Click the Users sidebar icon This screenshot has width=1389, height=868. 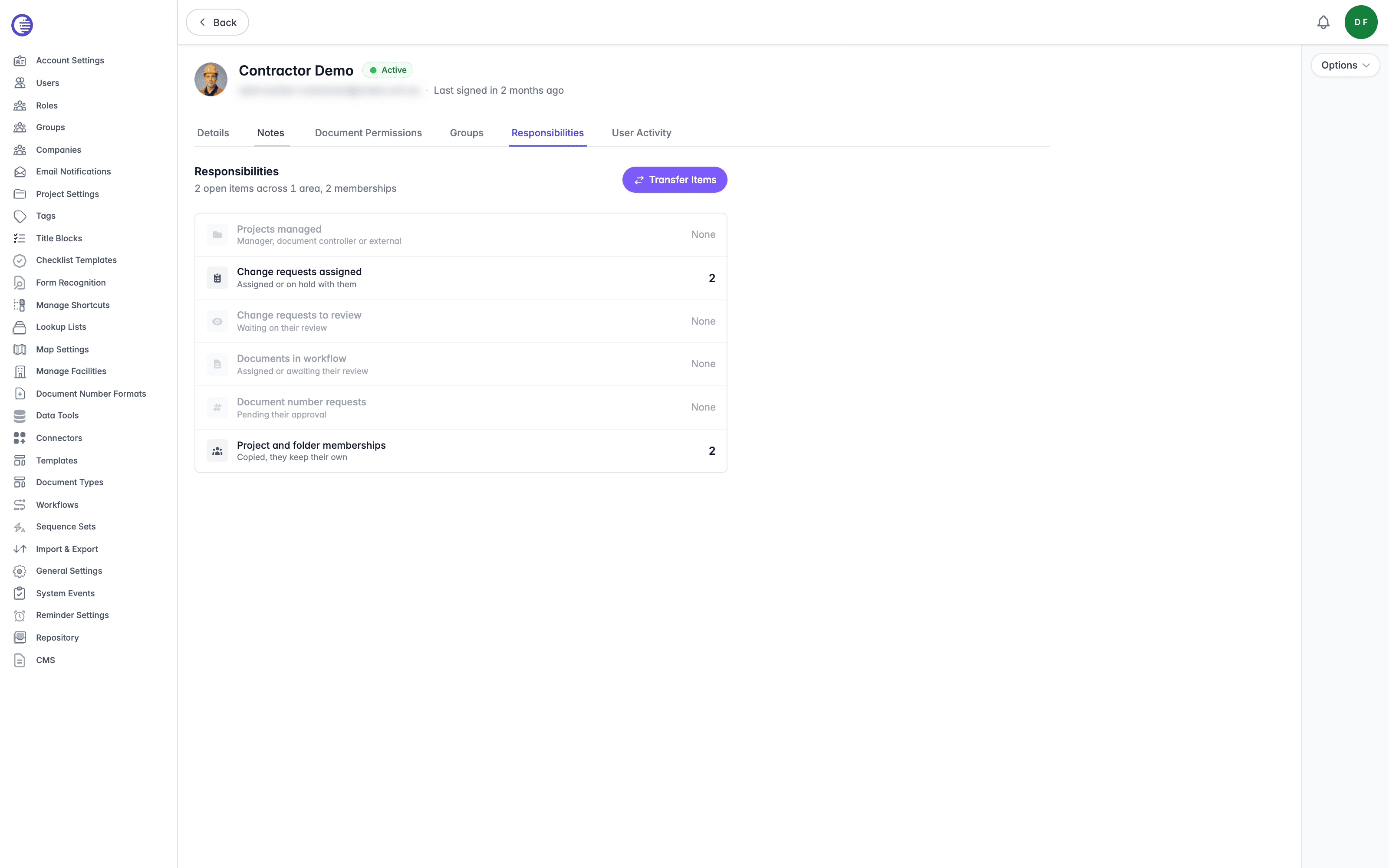pyautogui.click(x=20, y=82)
